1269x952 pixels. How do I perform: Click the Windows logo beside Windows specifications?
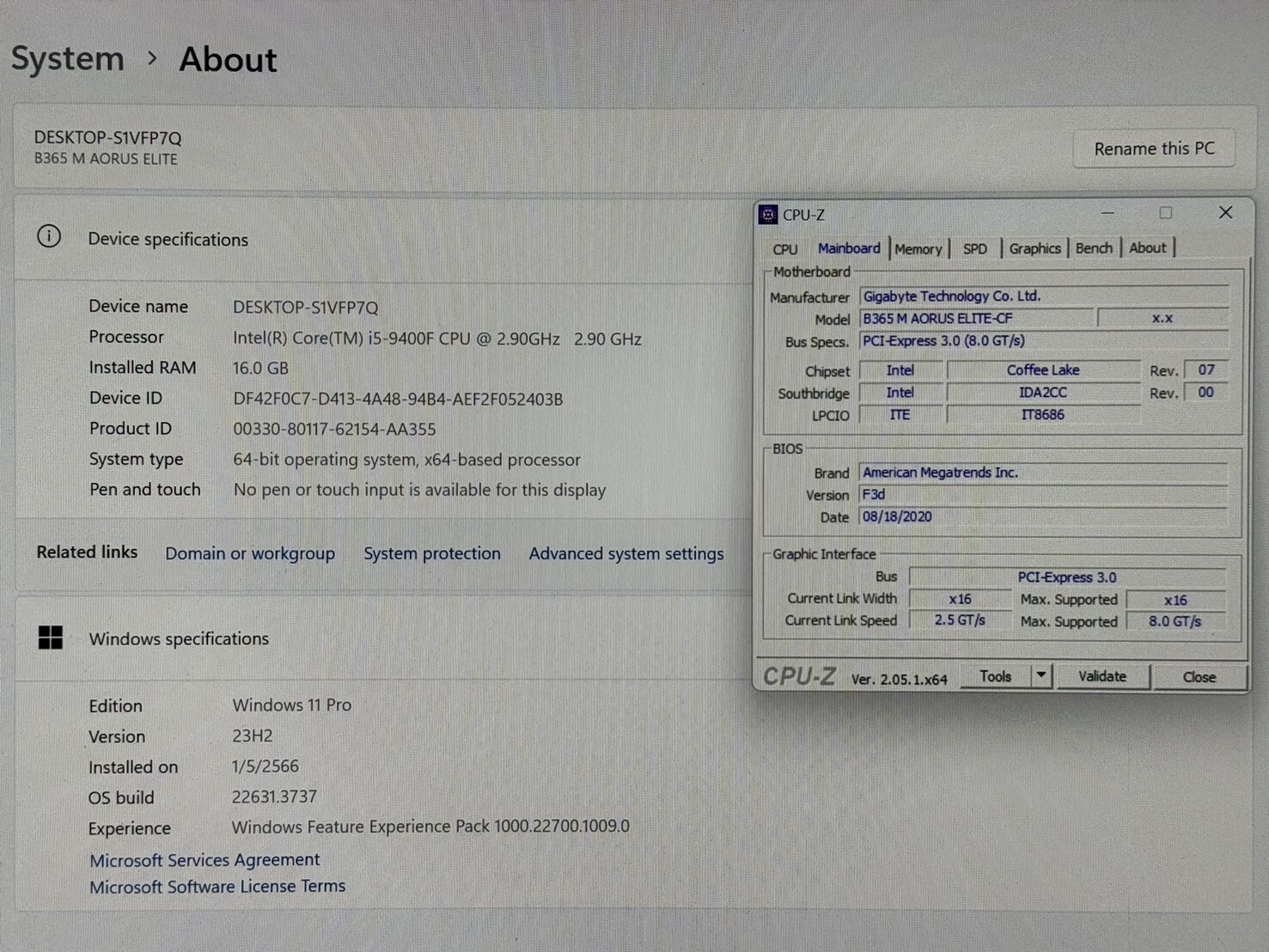(x=51, y=638)
